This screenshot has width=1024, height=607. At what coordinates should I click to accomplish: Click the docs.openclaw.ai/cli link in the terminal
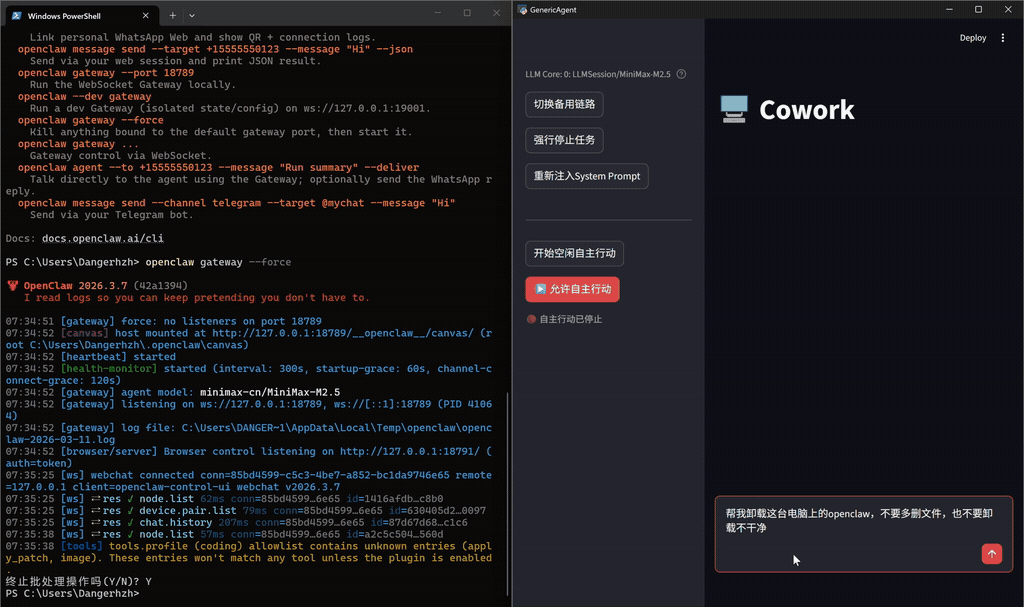point(103,238)
